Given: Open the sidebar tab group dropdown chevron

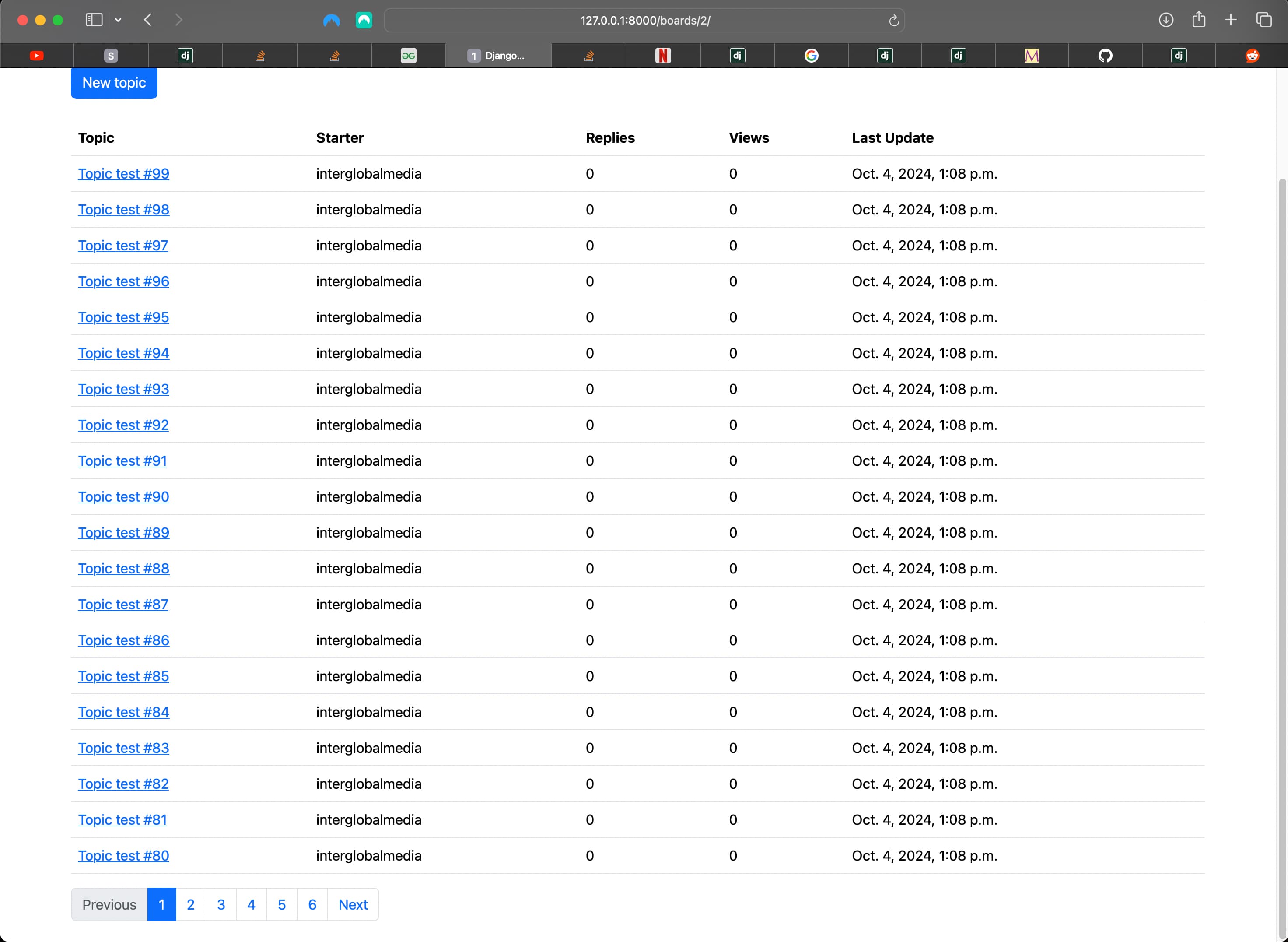Looking at the screenshot, I should (x=118, y=20).
